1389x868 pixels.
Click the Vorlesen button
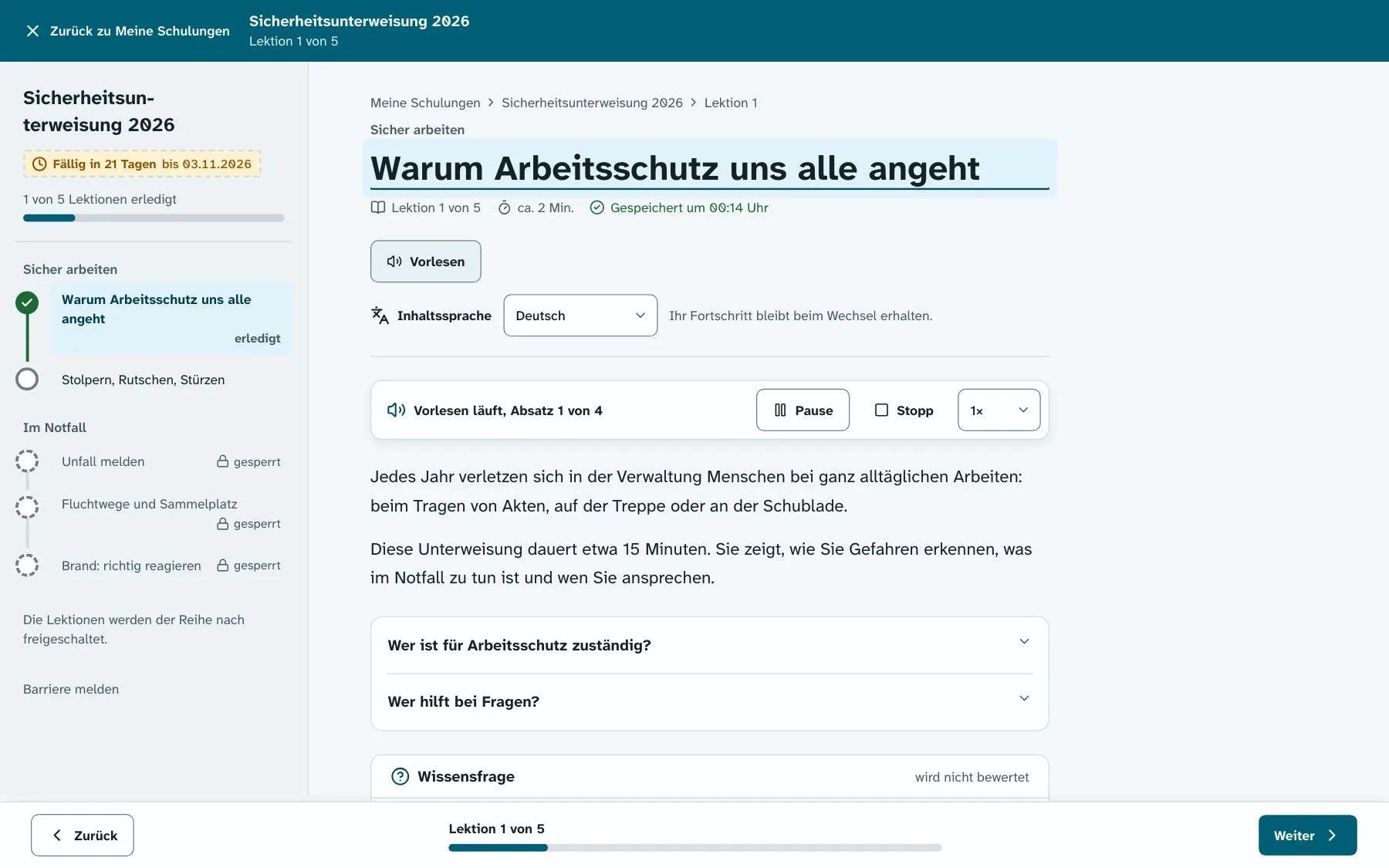click(x=425, y=262)
